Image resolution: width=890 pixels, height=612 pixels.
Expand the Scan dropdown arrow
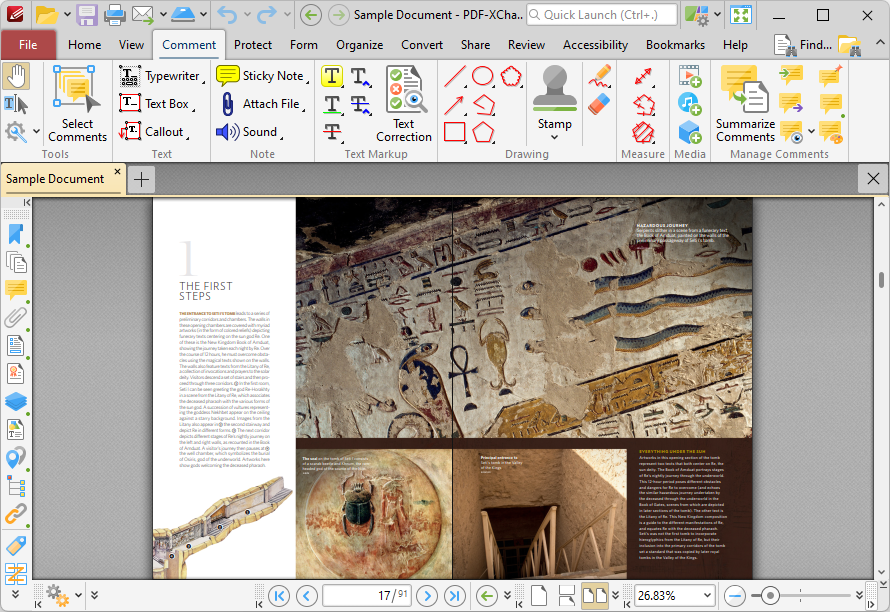203,15
